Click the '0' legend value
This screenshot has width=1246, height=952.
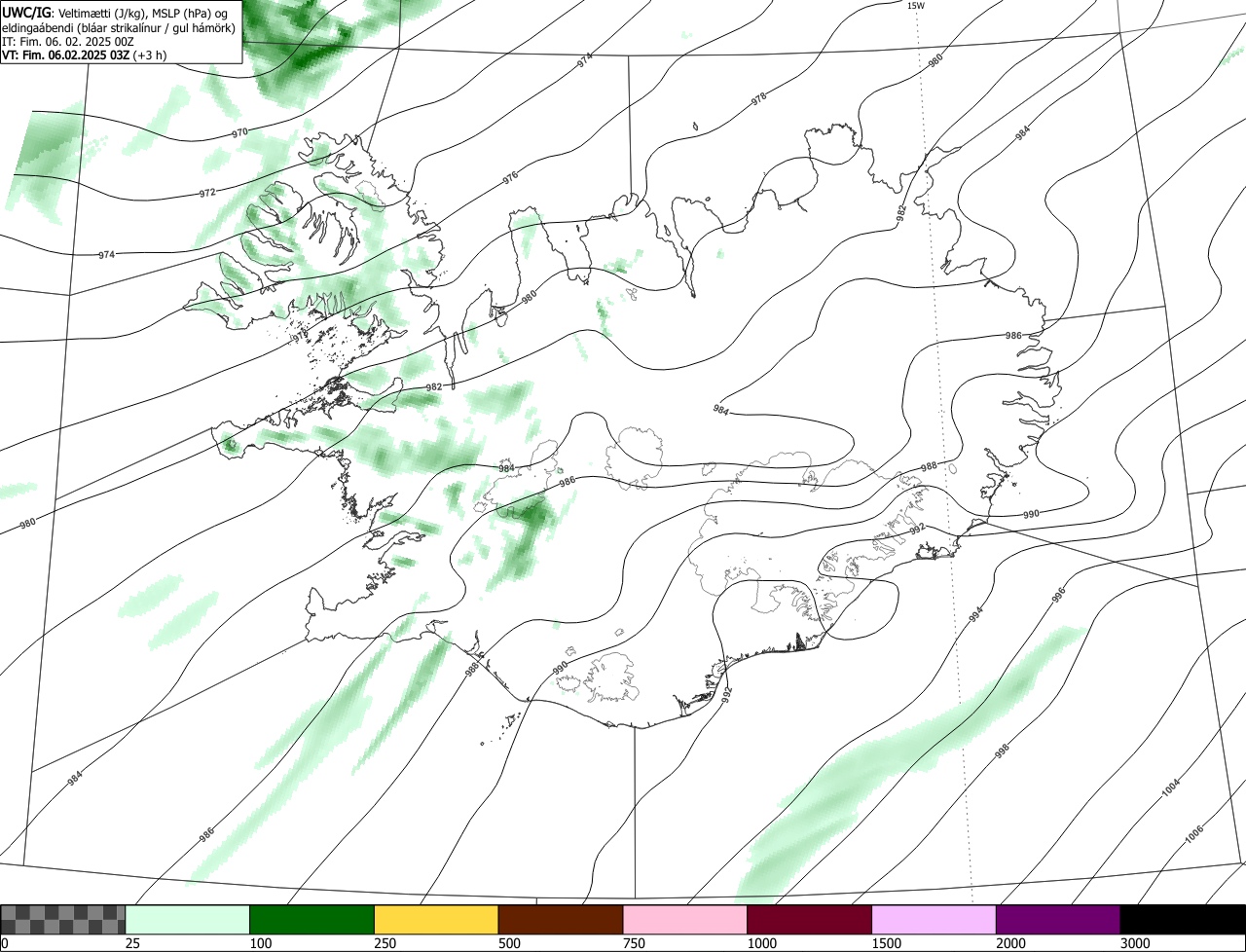5,943
